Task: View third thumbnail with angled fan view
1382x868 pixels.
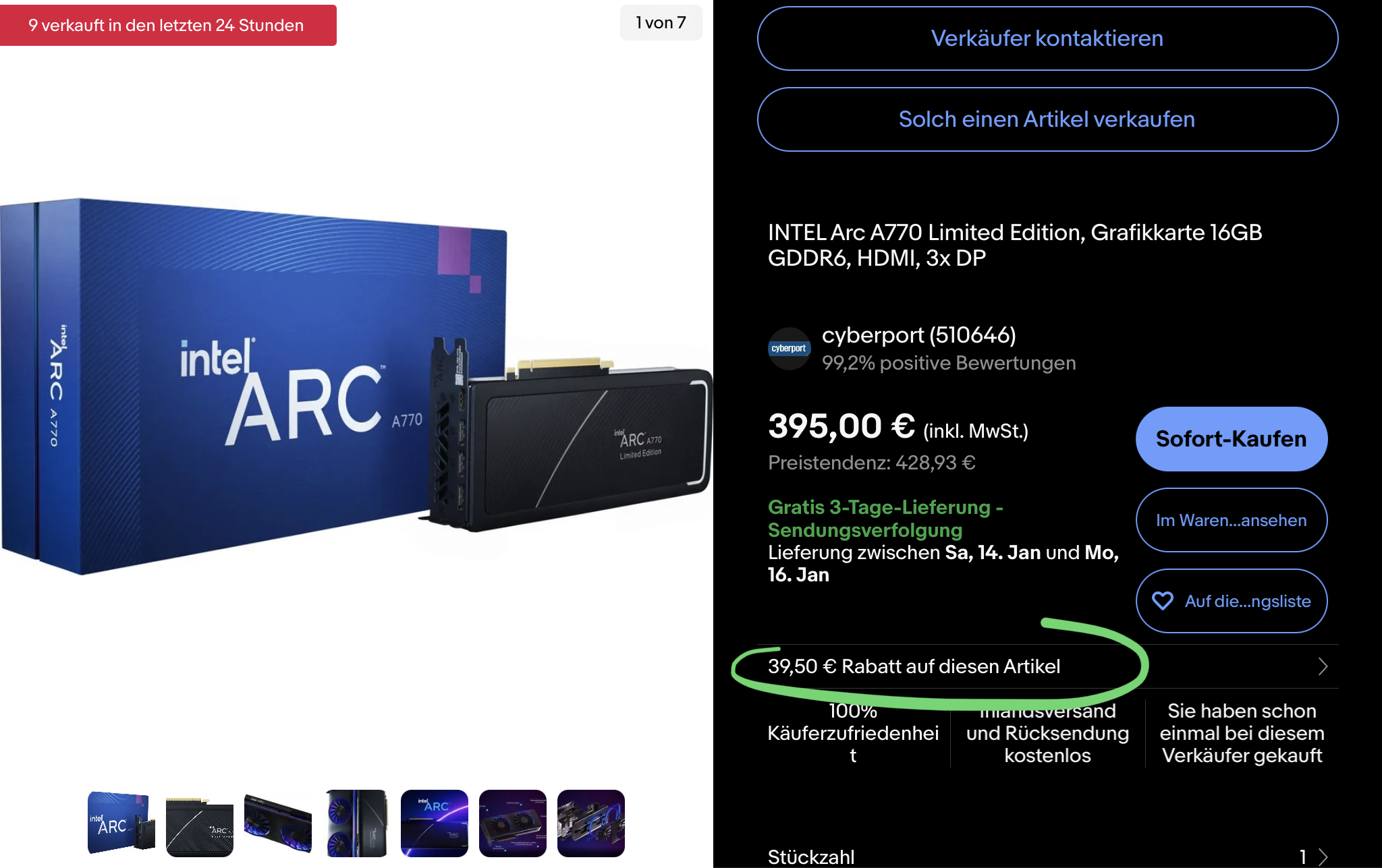Action: click(278, 823)
